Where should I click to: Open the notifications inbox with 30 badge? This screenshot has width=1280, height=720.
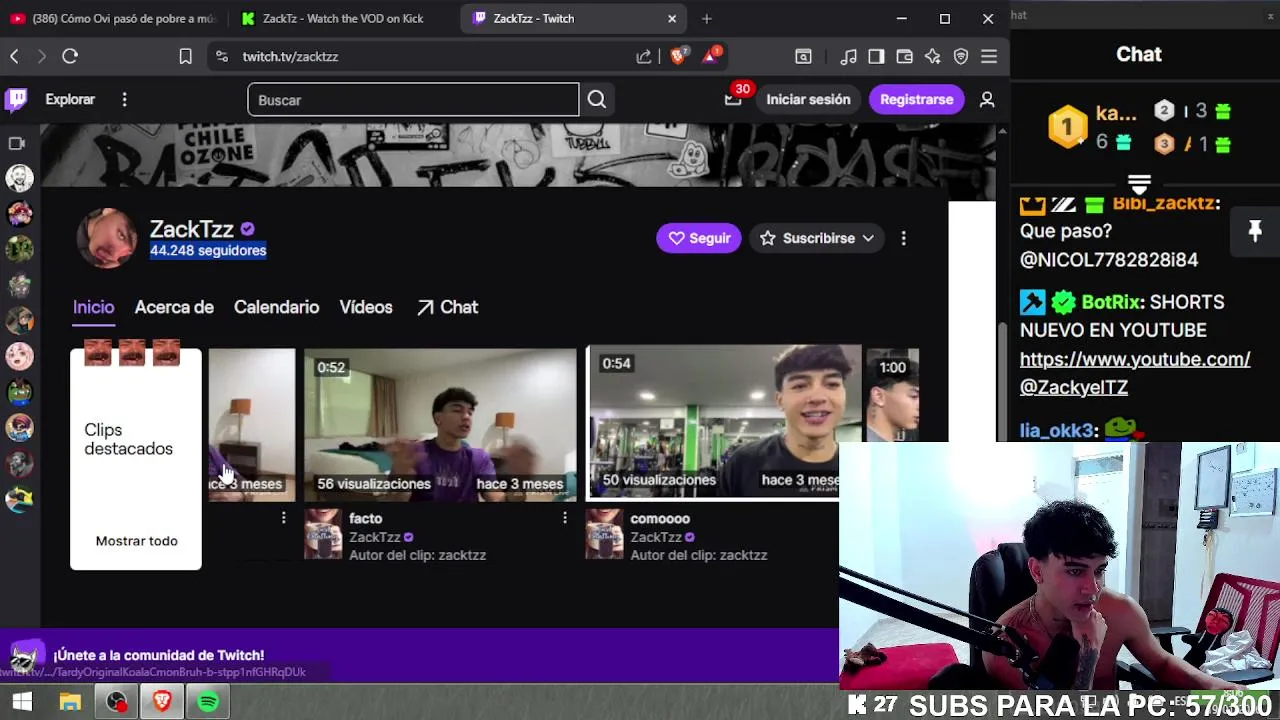[x=735, y=97]
